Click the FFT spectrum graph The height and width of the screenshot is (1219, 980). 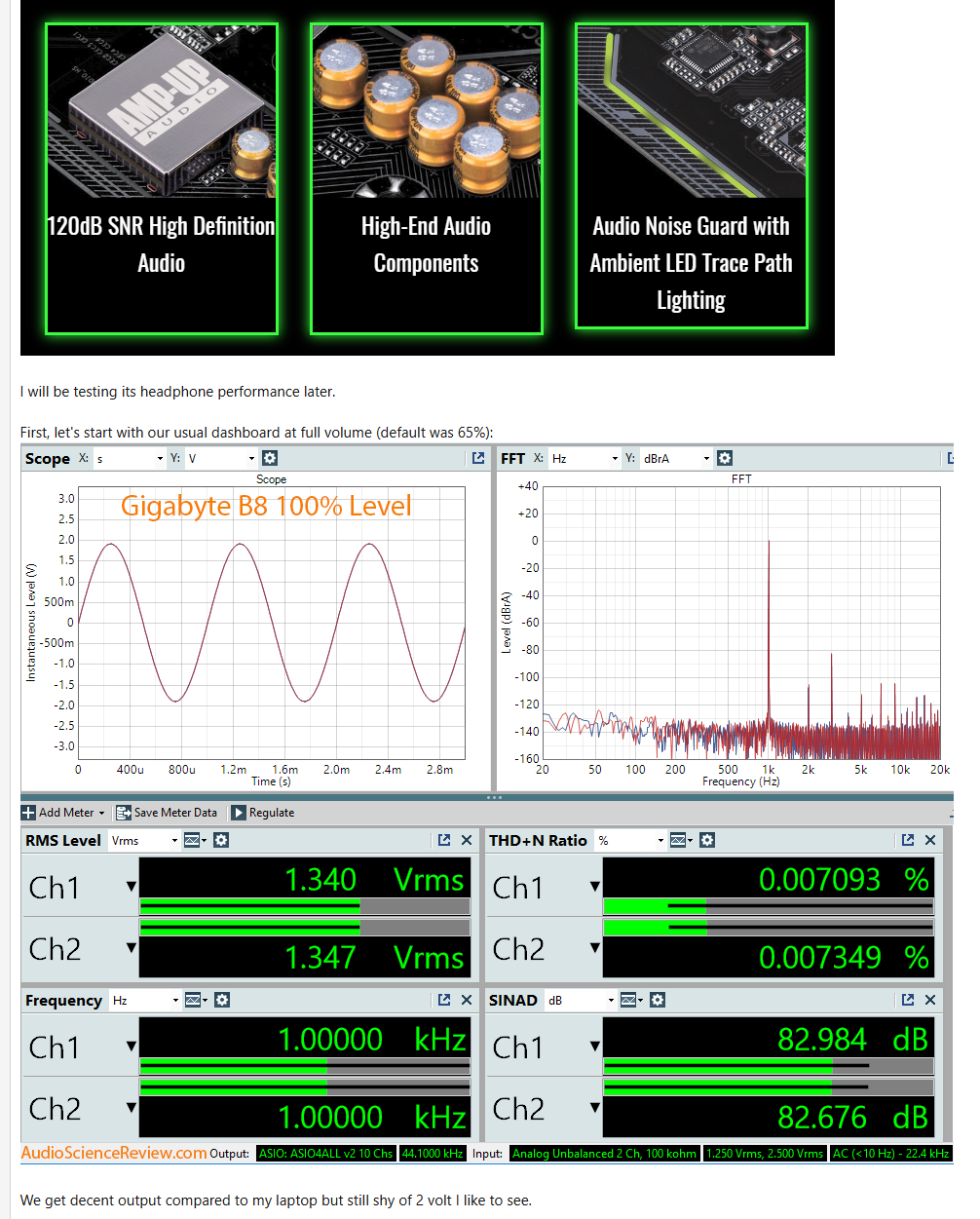[x=741, y=623]
